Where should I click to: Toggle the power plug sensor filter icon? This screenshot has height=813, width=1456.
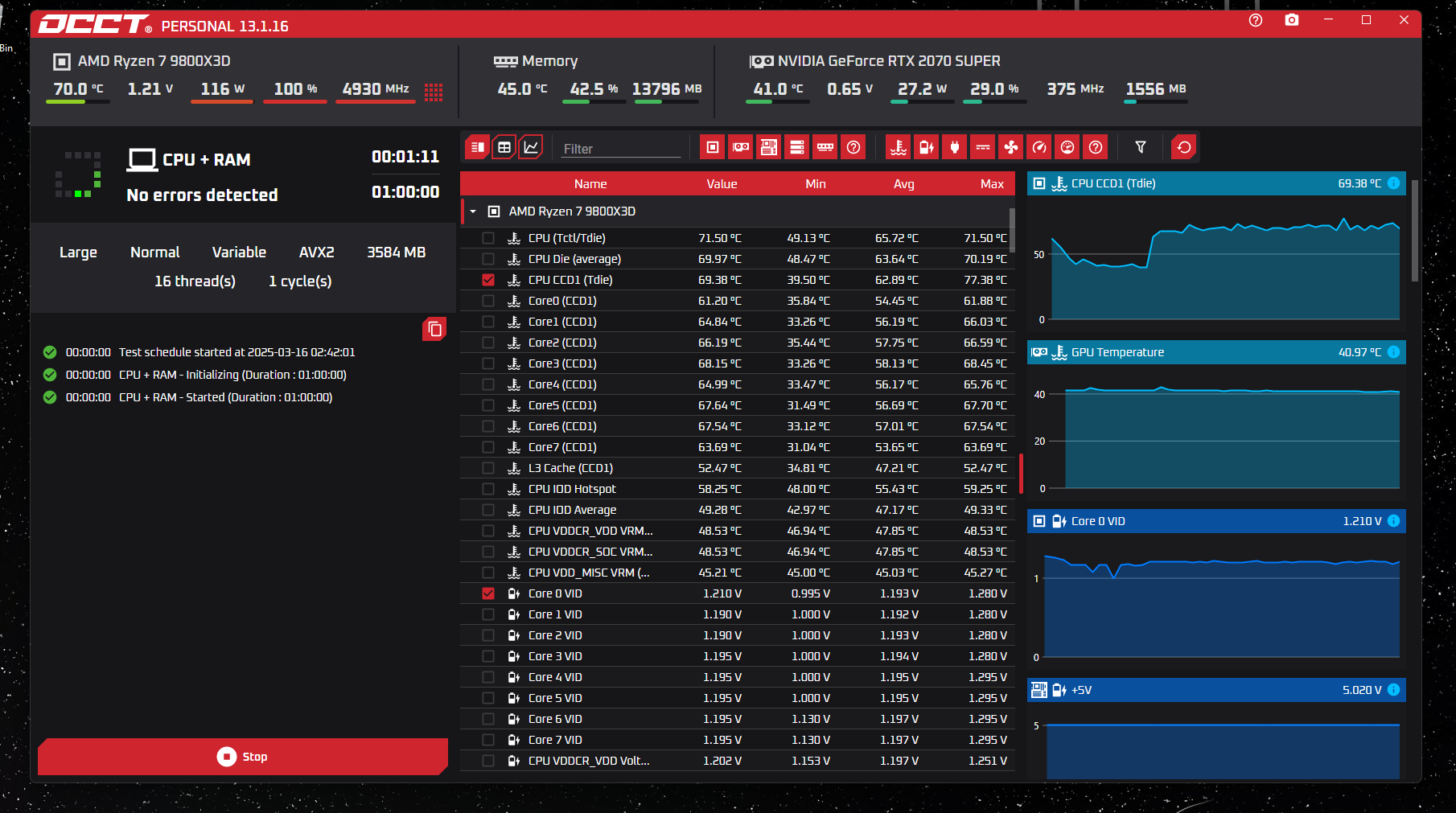tap(955, 147)
